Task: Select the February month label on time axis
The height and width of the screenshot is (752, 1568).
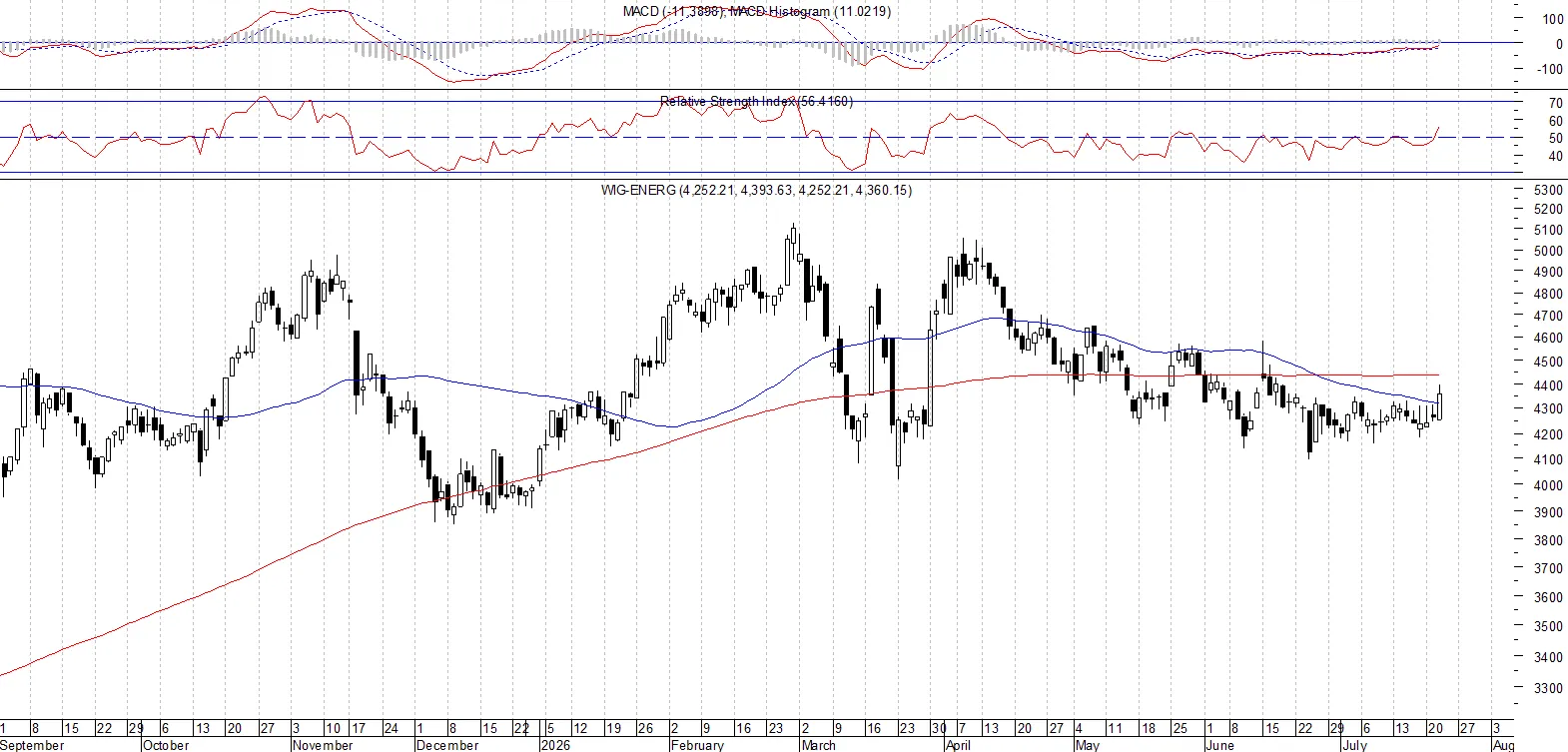Action: point(697,745)
